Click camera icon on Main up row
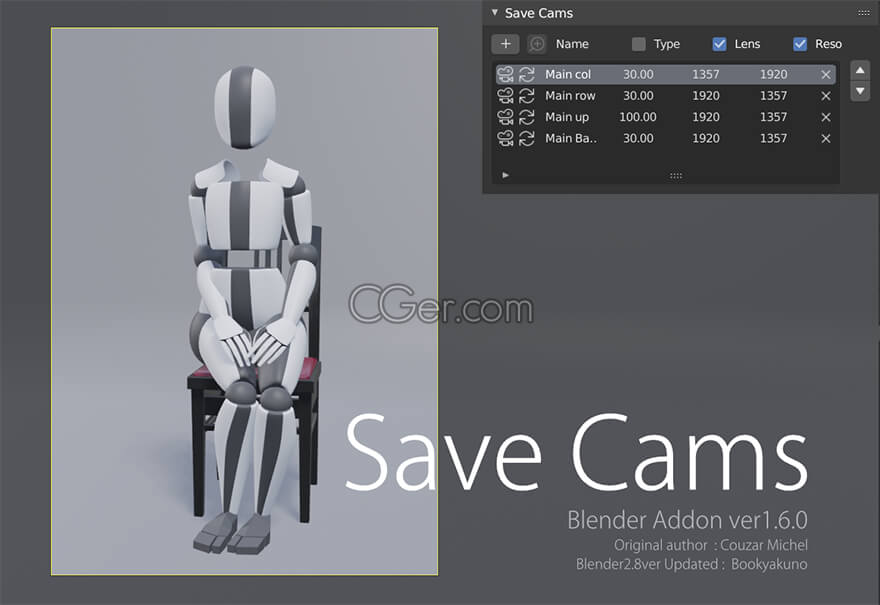 click(506, 117)
